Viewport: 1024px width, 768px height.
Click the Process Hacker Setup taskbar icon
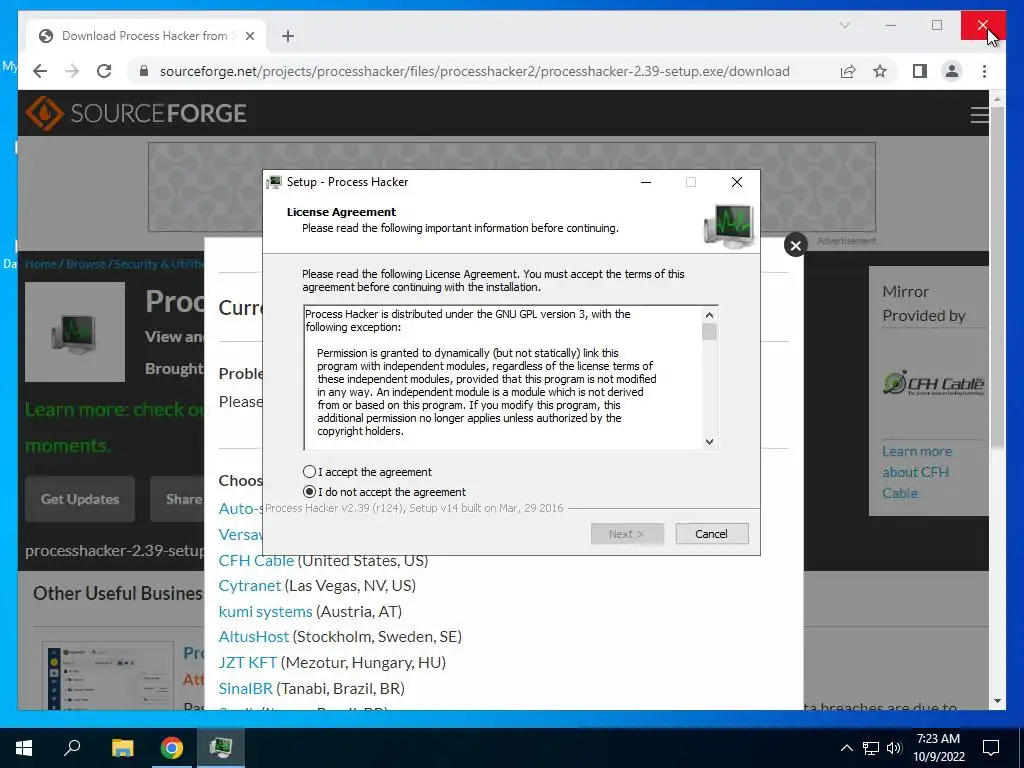click(221, 748)
